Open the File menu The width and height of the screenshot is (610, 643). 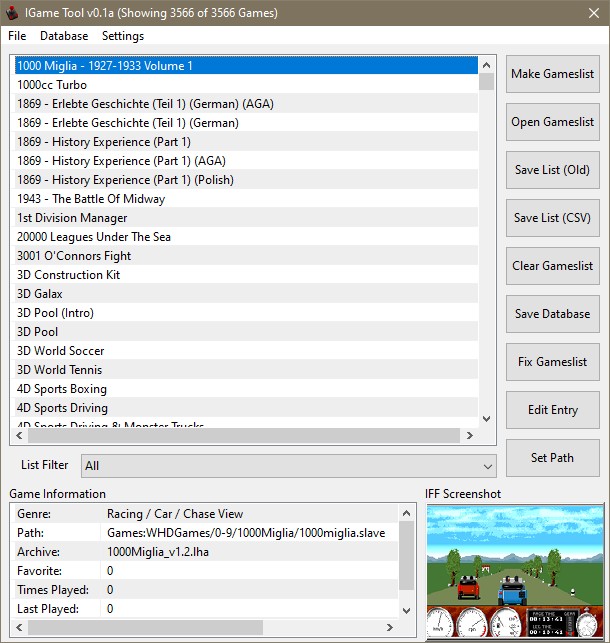[17, 36]
